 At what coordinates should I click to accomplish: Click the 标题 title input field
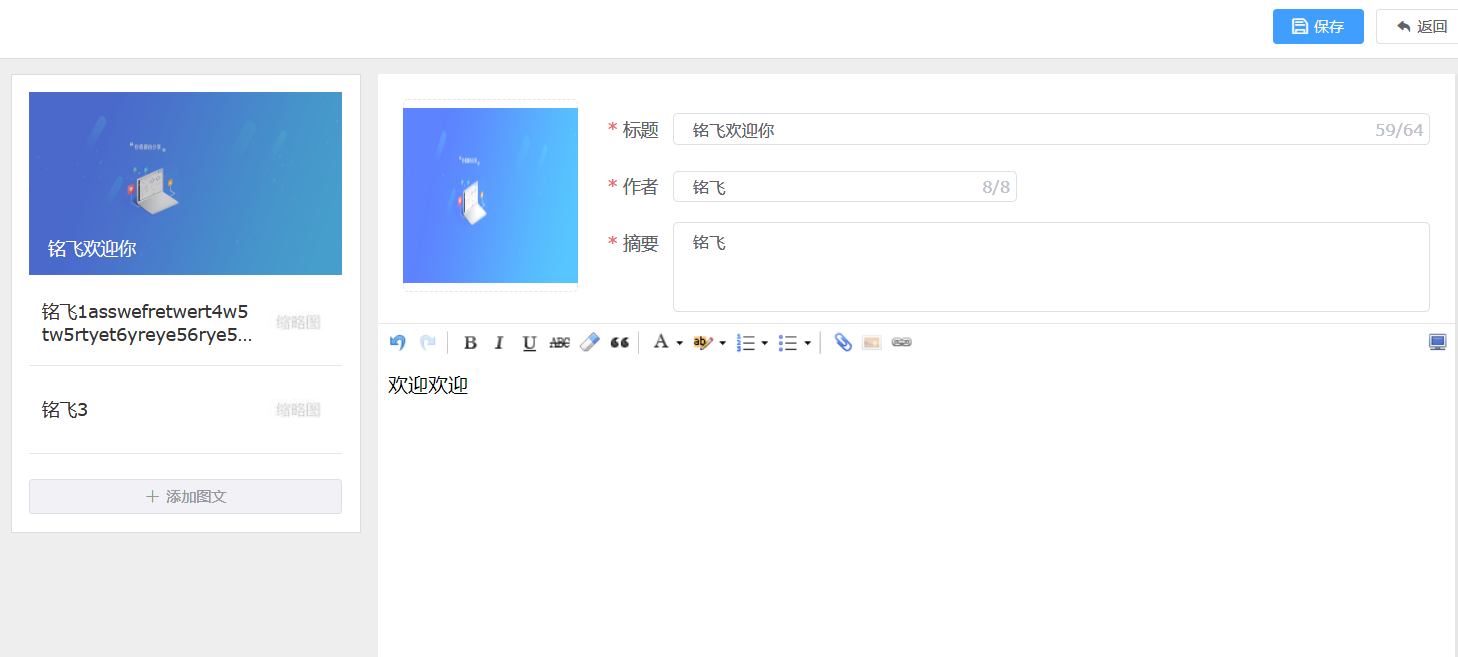coord(1020,130)
